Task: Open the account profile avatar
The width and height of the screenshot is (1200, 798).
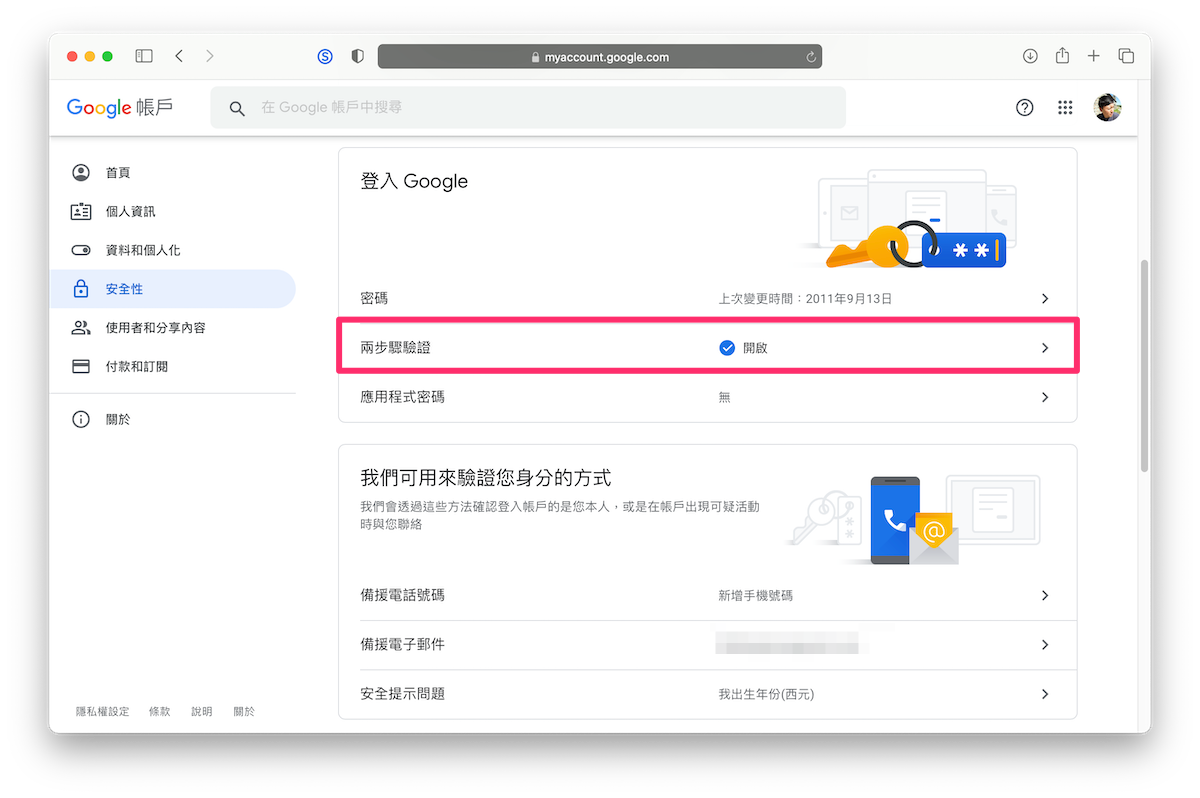Action: pos(1108,108)
